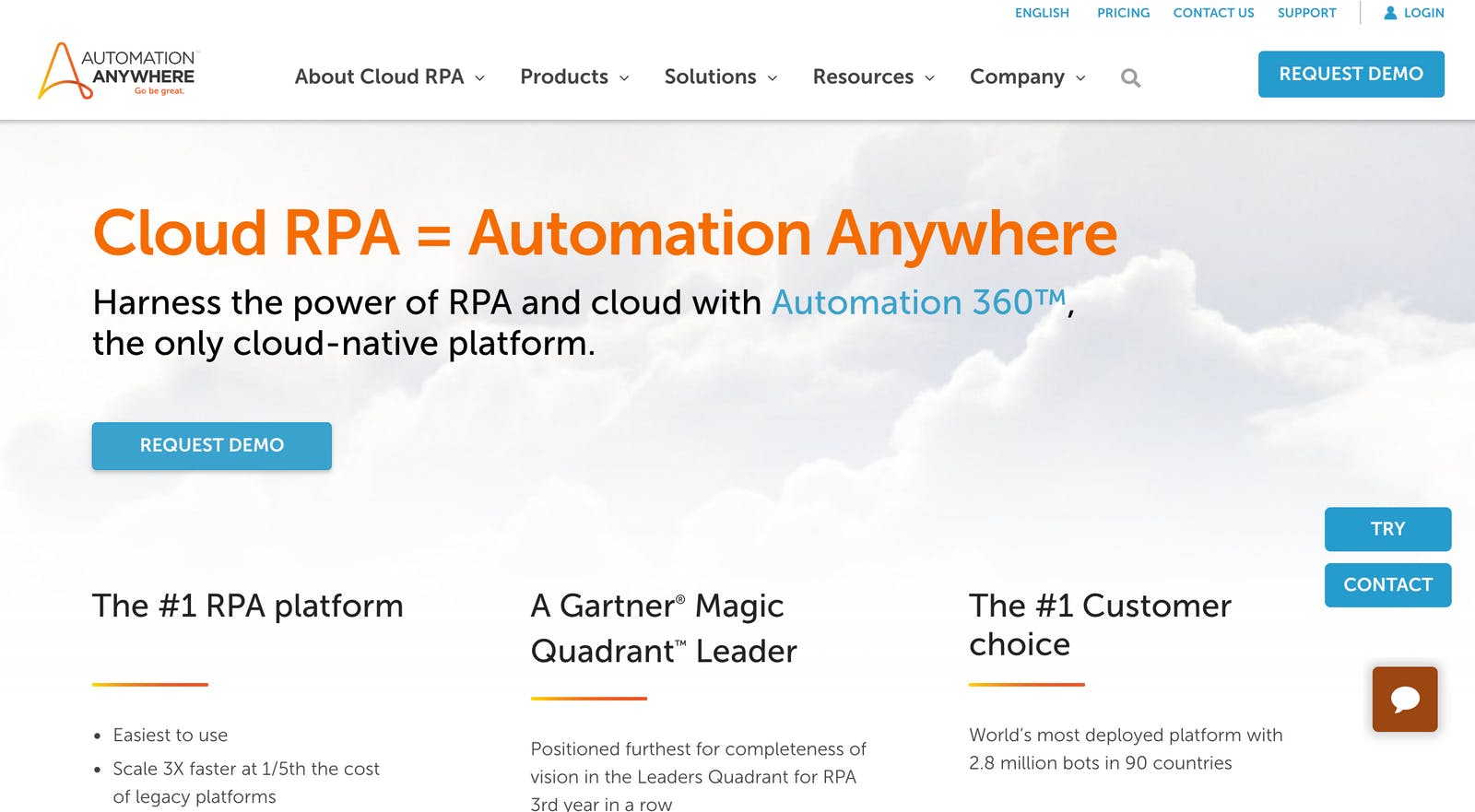Open the Automation Anywhere logo home link
This screenshot has height=812, width=1475.
coord(117,71)
